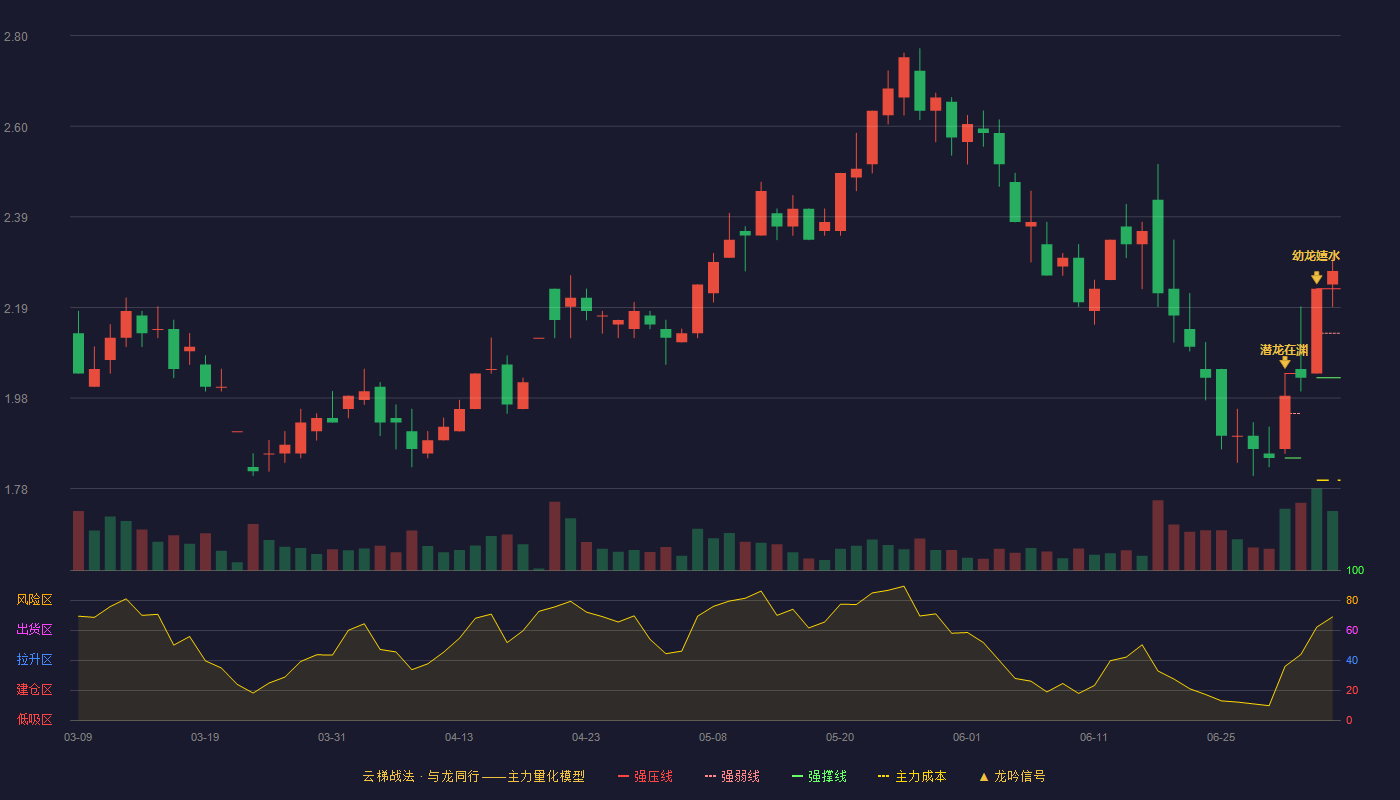Image resolution: width=1400 pixels, height=800 pixels.
Task: Click the 04-13 date label
Action: coord(459,737)
